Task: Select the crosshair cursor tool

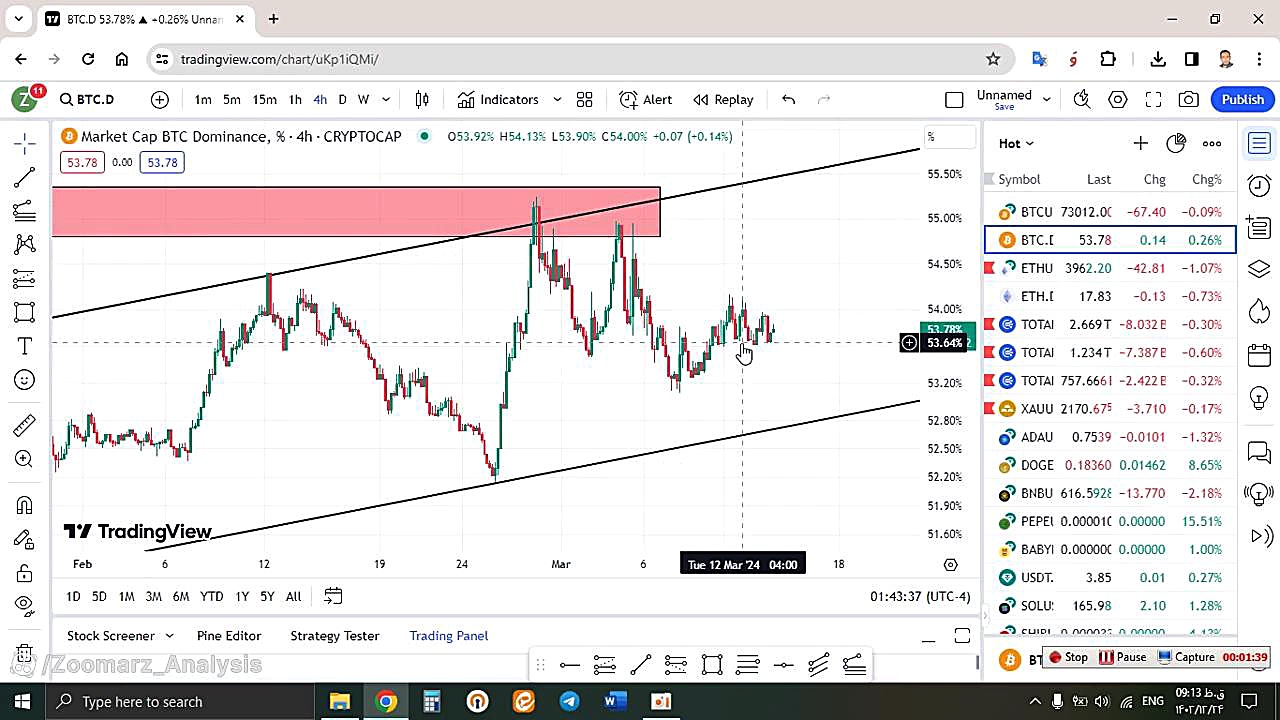Action: [x=25, y=143]
